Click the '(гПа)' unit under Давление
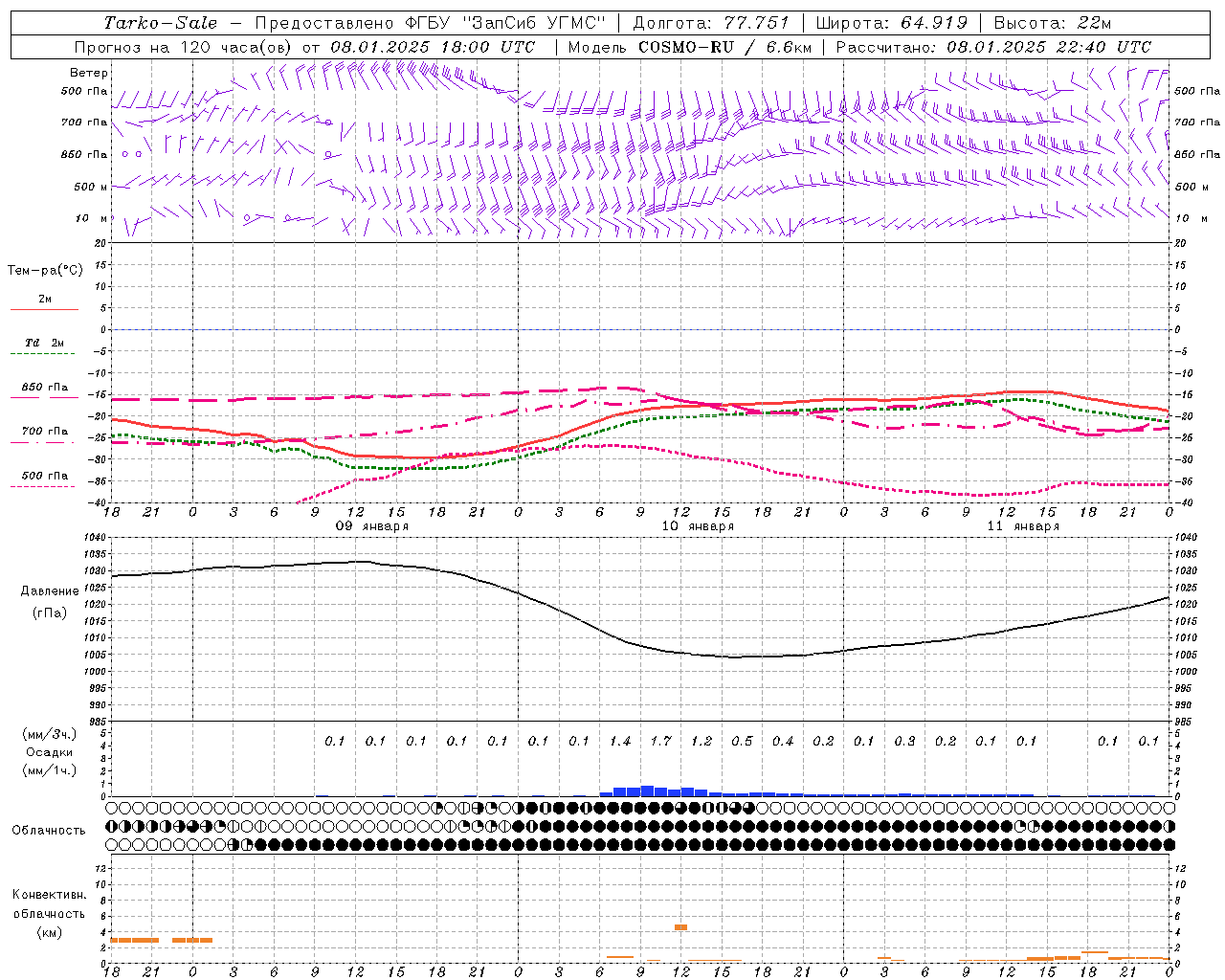 50,613
